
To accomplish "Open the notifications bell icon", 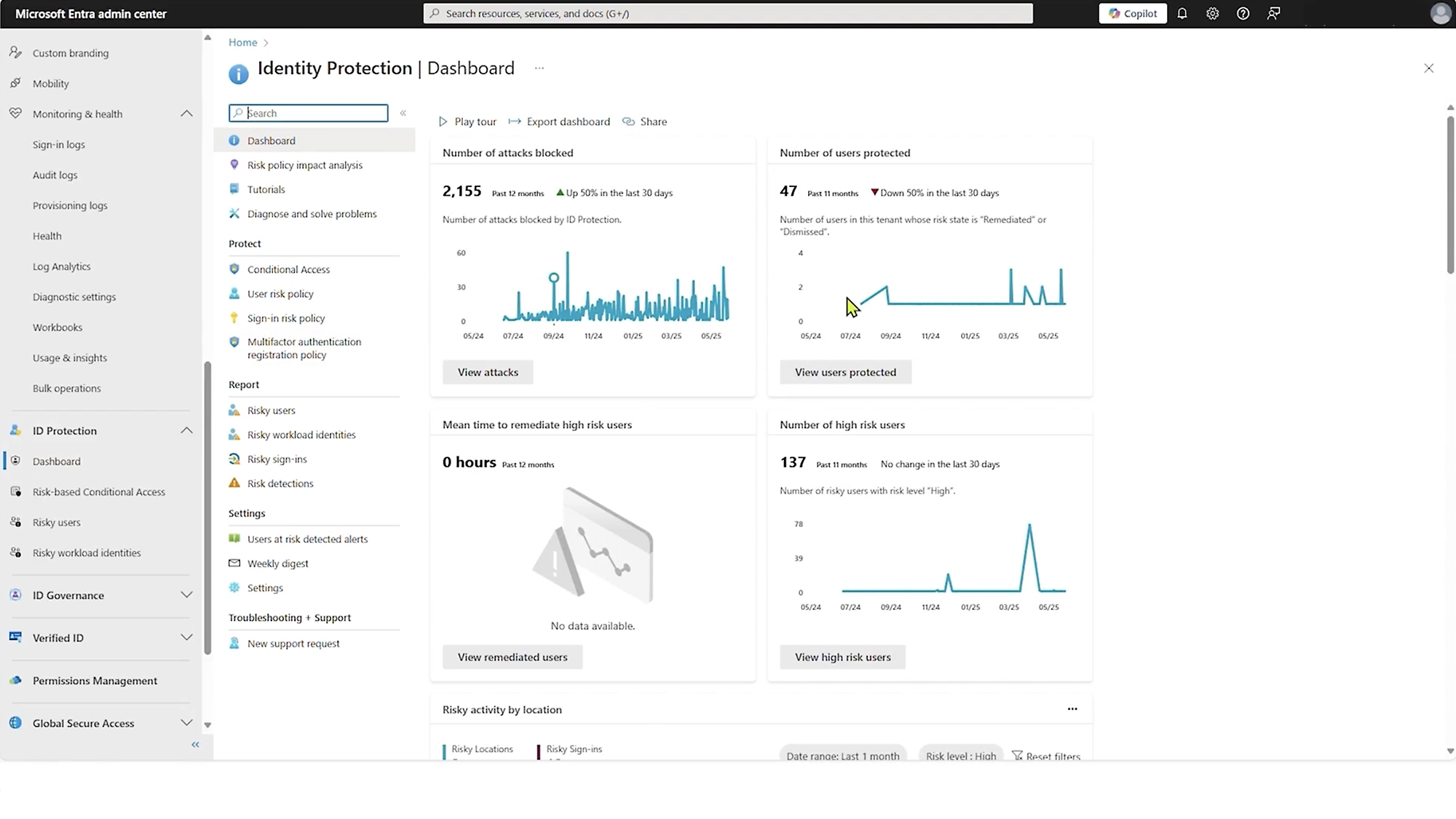I will coord(1182,13).
